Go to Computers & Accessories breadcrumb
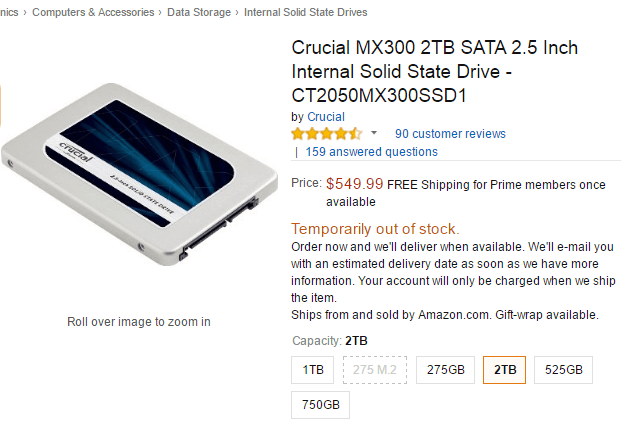The image size is (625, 425). (93, 12)
